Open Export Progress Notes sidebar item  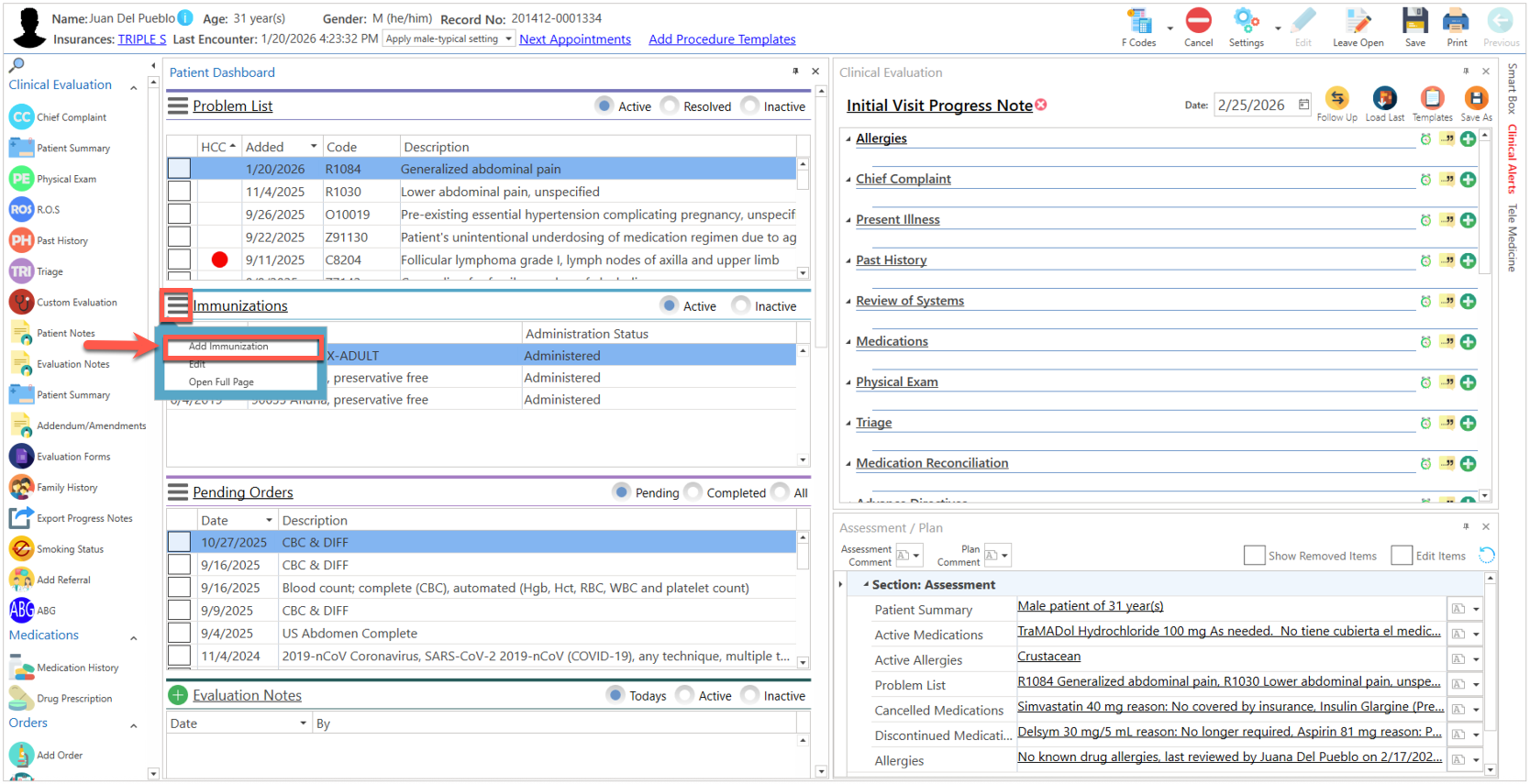71,518
